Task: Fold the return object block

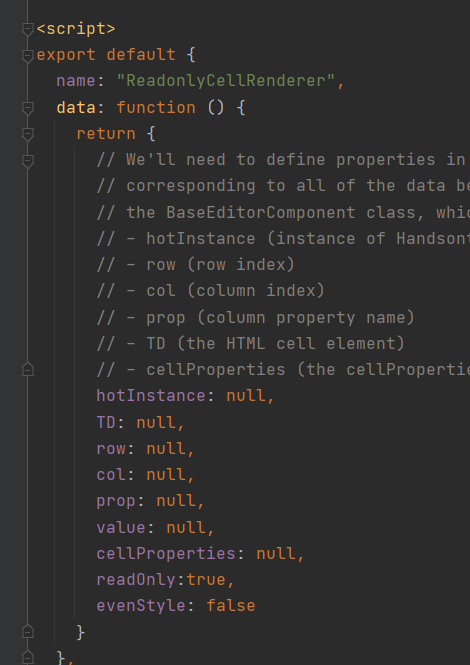Action: click(28, 134)
